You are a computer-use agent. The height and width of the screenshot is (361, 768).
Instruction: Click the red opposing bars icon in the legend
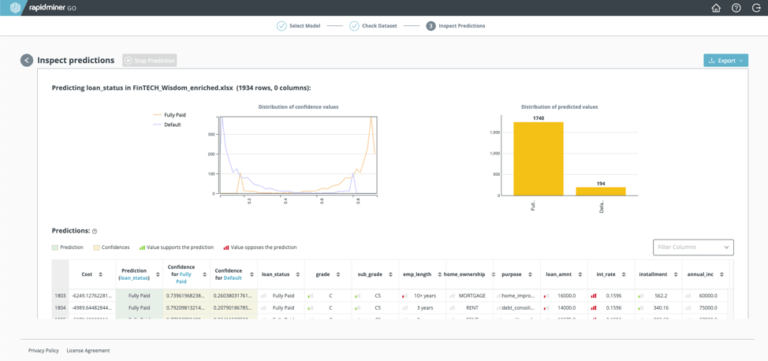coord(226,247)
